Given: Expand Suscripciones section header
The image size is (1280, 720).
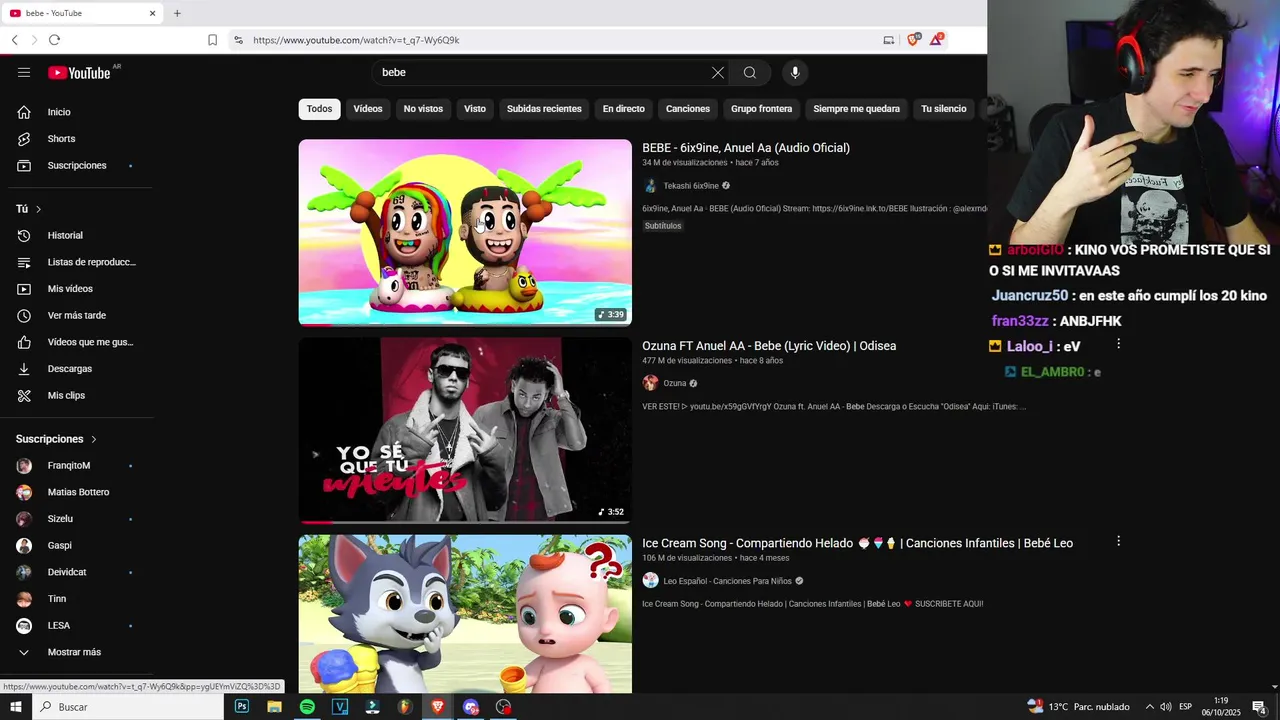Looking at the screenshot, I should [x=57, y=439].
